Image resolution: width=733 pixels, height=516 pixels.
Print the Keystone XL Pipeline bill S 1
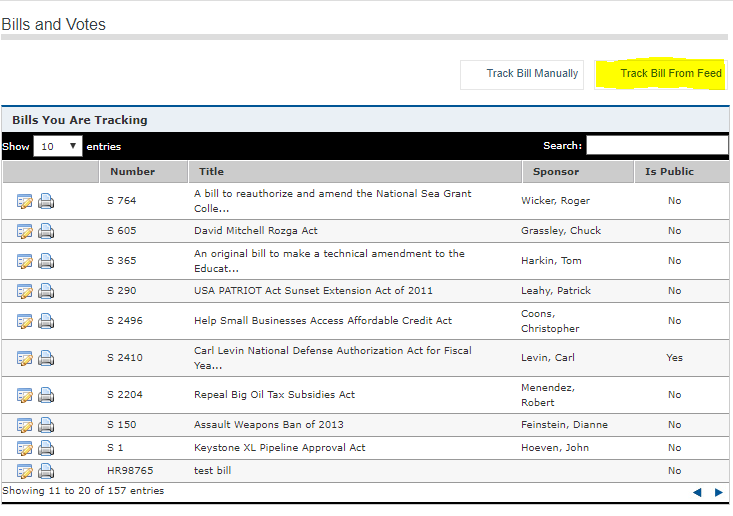tap(46, 448)
